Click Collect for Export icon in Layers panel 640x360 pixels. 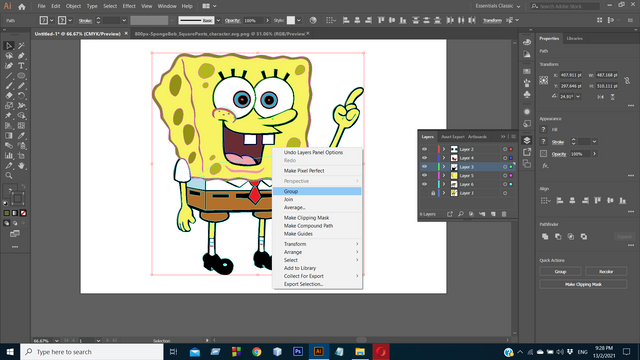pos(449,214)
